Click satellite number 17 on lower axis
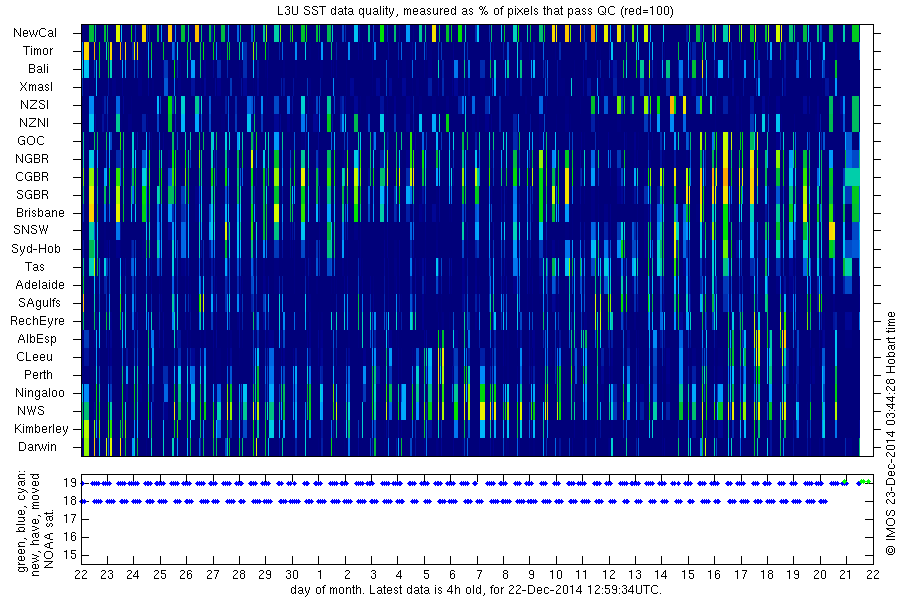This screenshot has width=900, height=600. click(70, 519)
